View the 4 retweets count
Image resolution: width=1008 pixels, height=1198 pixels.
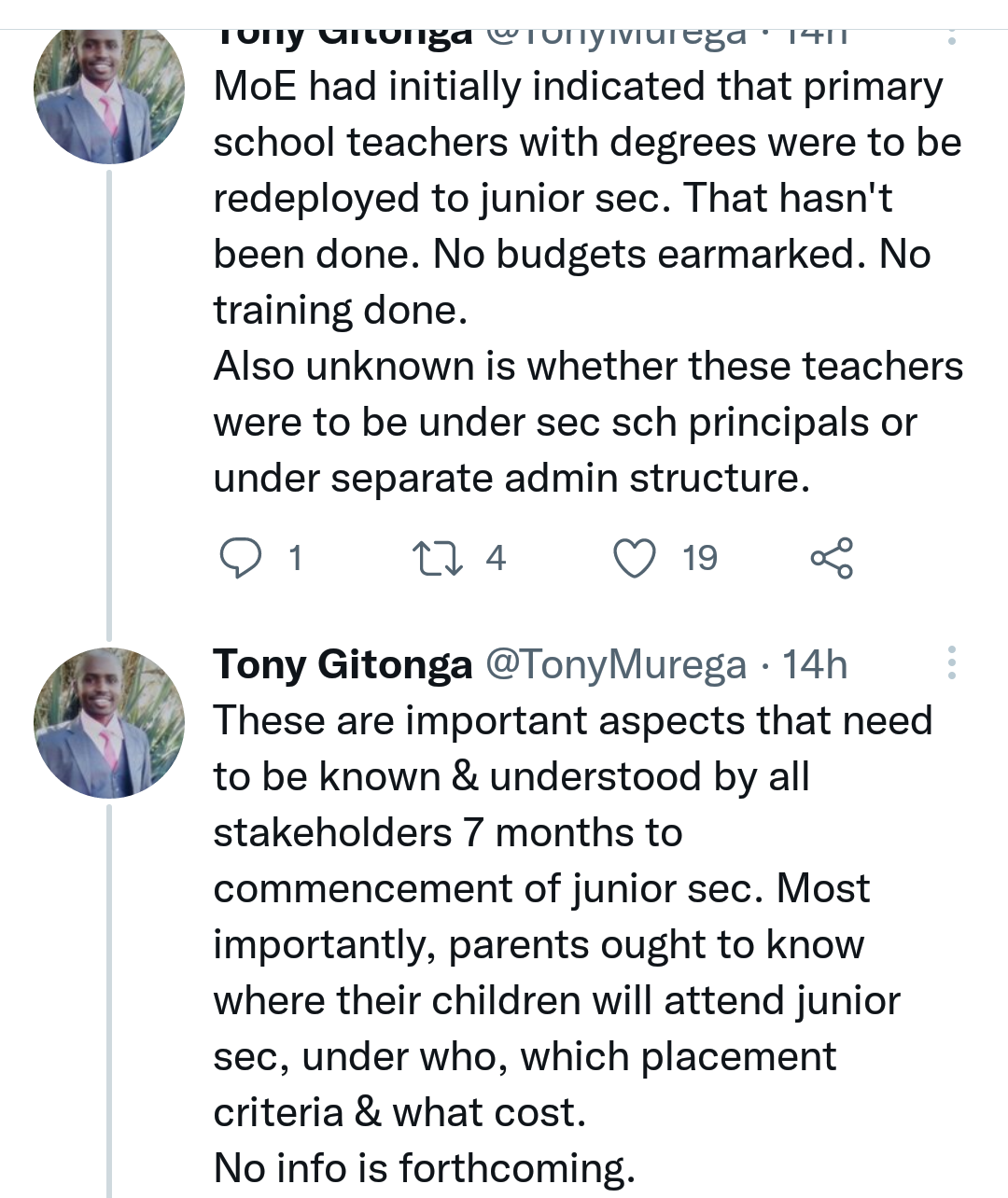click(496, 559)
